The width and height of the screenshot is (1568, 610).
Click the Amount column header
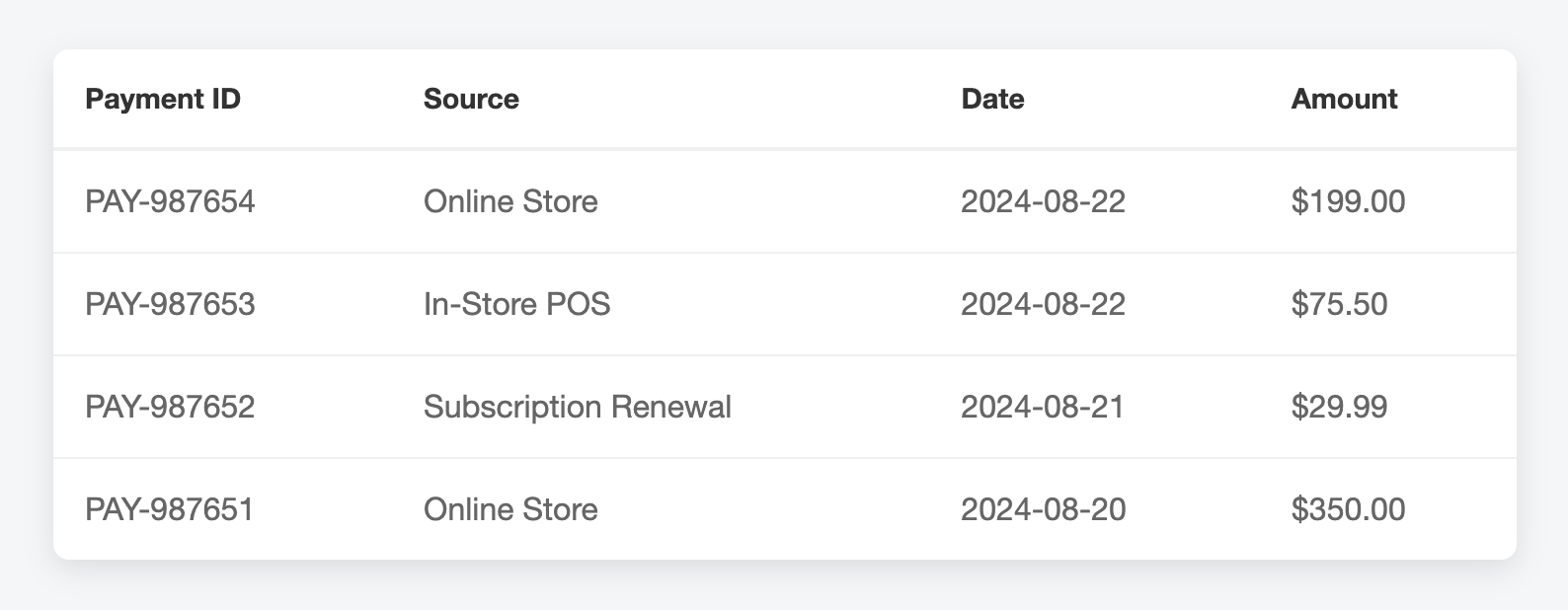tap(1344, 99)
